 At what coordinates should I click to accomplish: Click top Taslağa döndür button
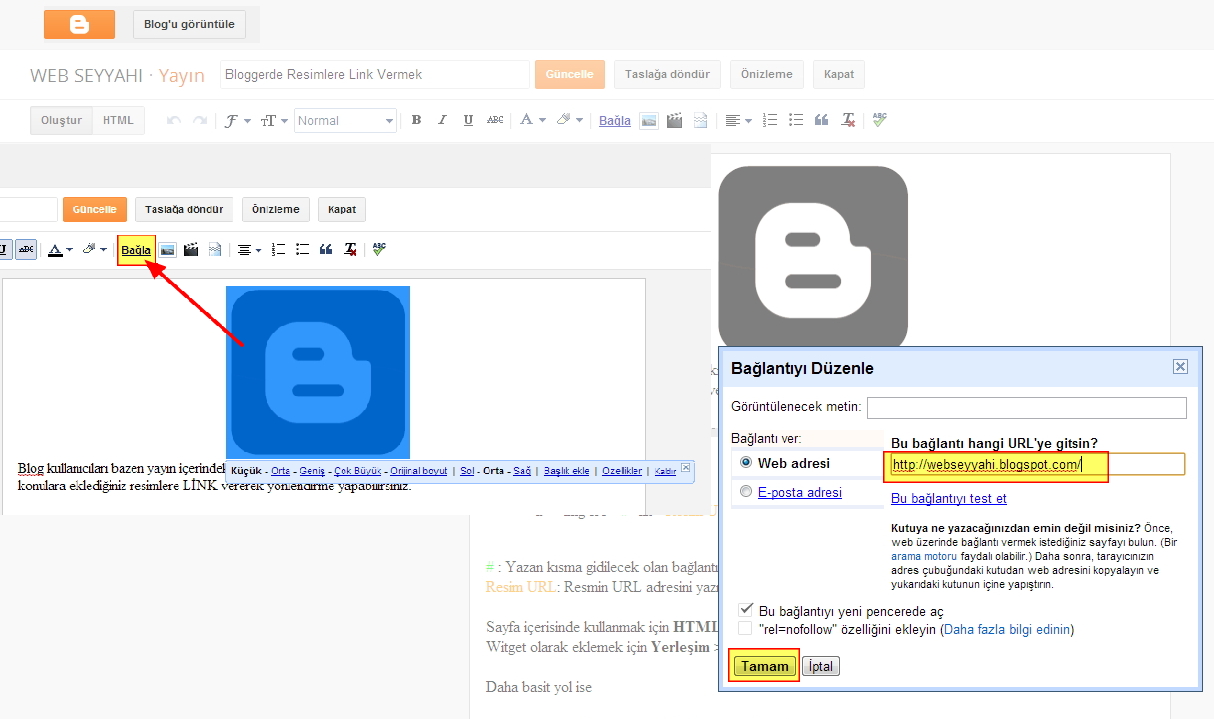pos(667,74)
